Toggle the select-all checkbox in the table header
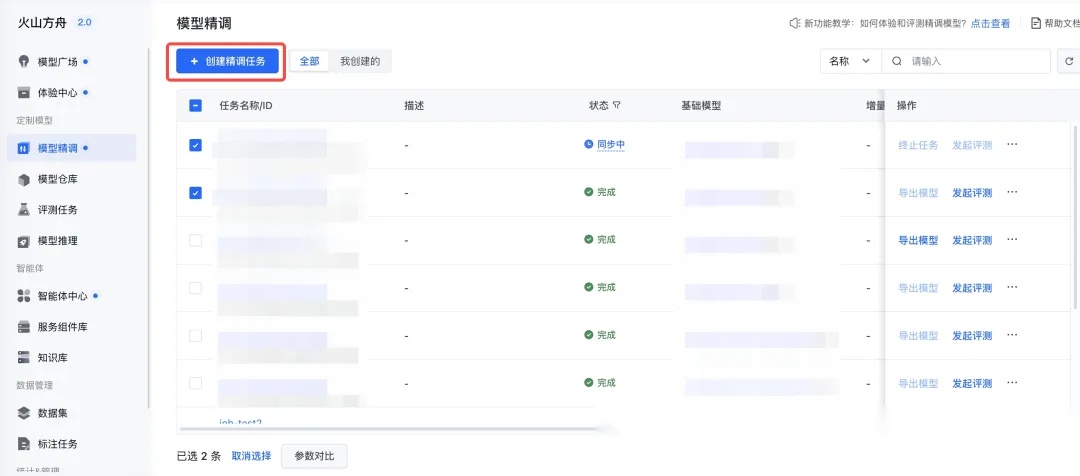 point(196,105)
